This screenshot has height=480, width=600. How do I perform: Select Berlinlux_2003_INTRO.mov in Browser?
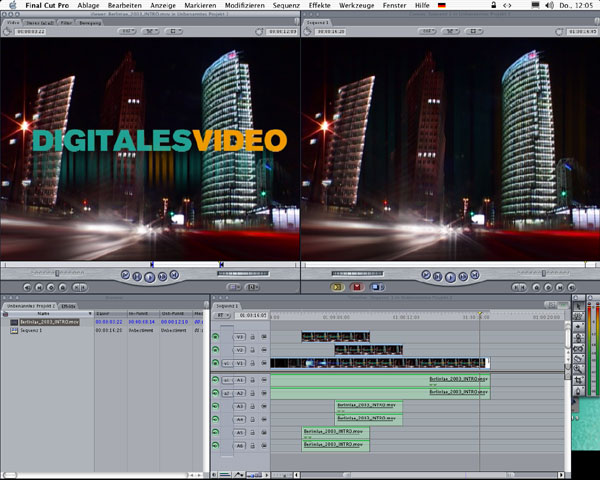pos(49,322)
